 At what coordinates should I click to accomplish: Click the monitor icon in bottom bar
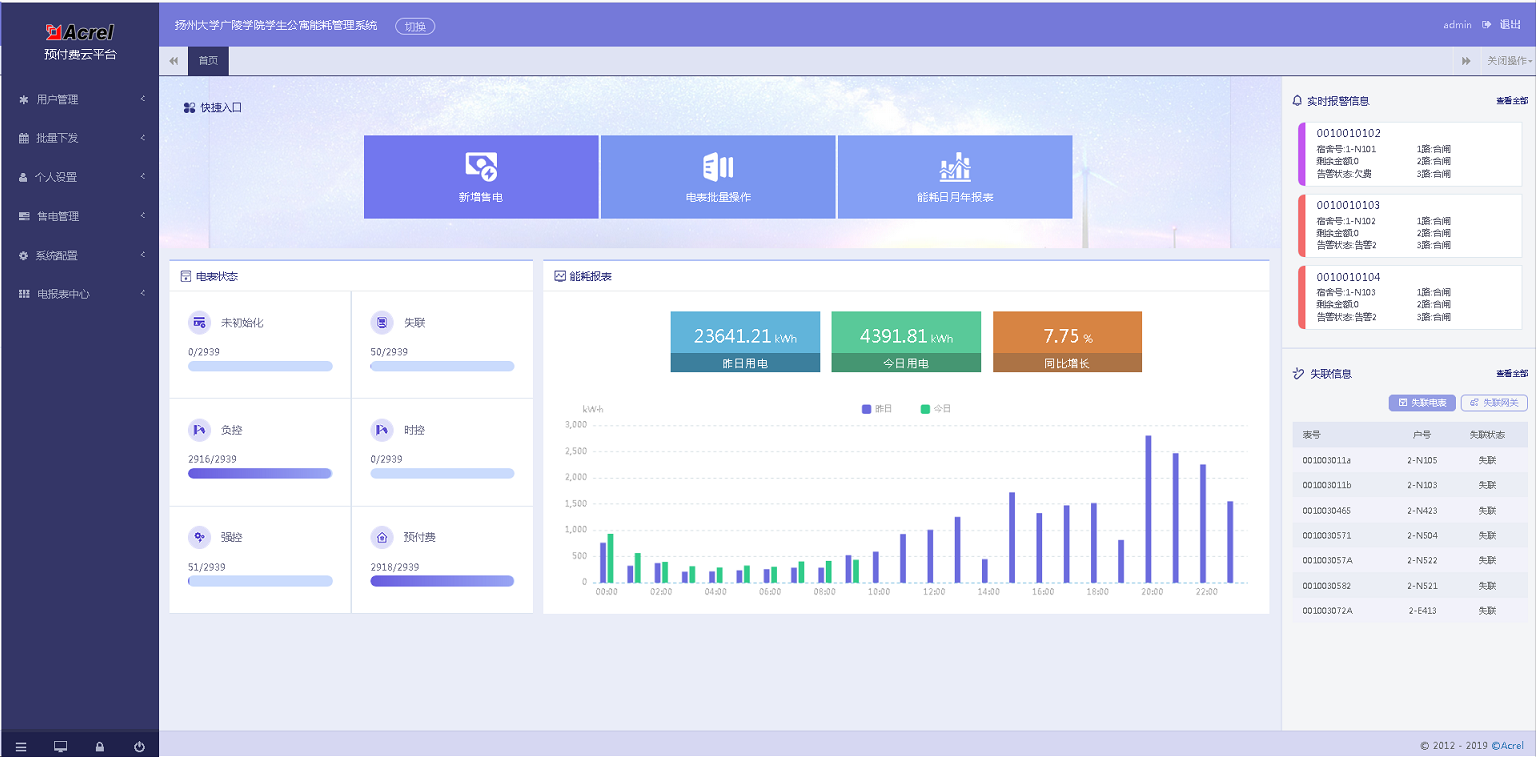[60, 746]
